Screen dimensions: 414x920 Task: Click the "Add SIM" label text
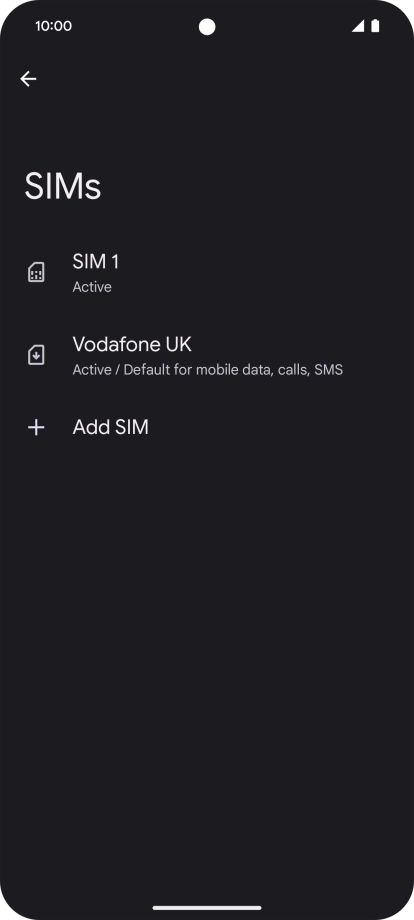click(x=111, y=427)
